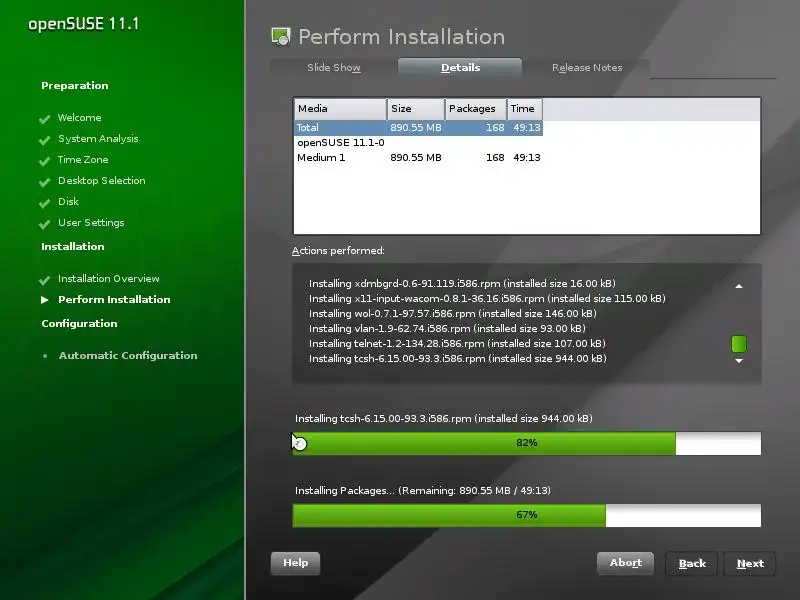This screenshot has height=600, width=800.
Task: Sort by the Packages column header
Action: pos(476,109)
